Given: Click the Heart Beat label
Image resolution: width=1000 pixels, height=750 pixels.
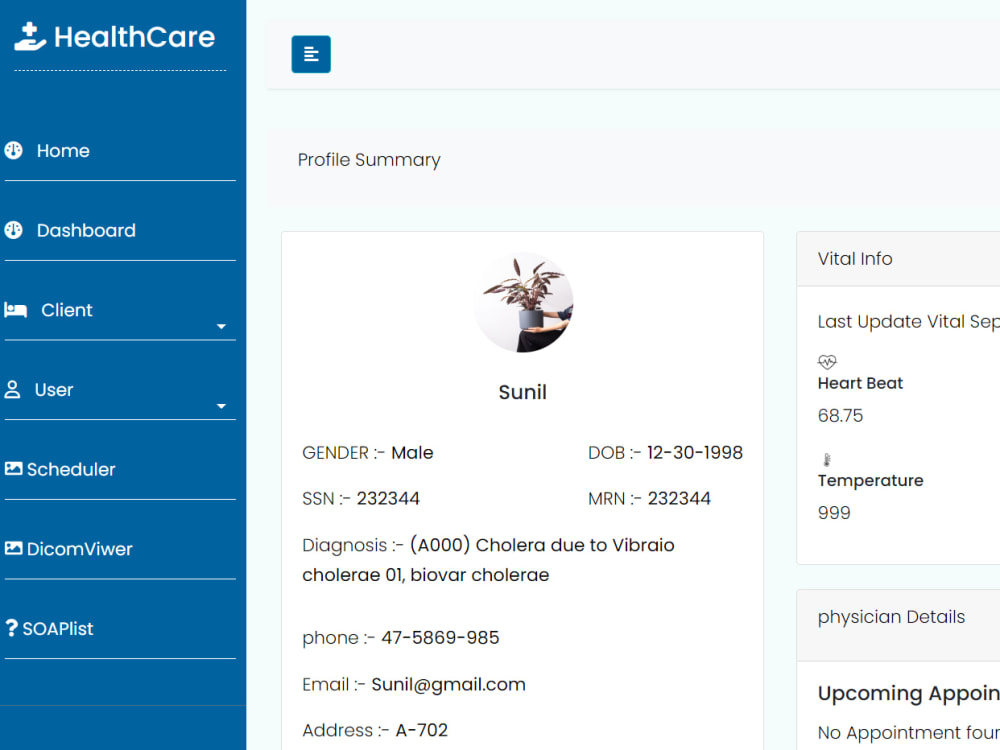Looking at the screenshot, I should point(860,383).
